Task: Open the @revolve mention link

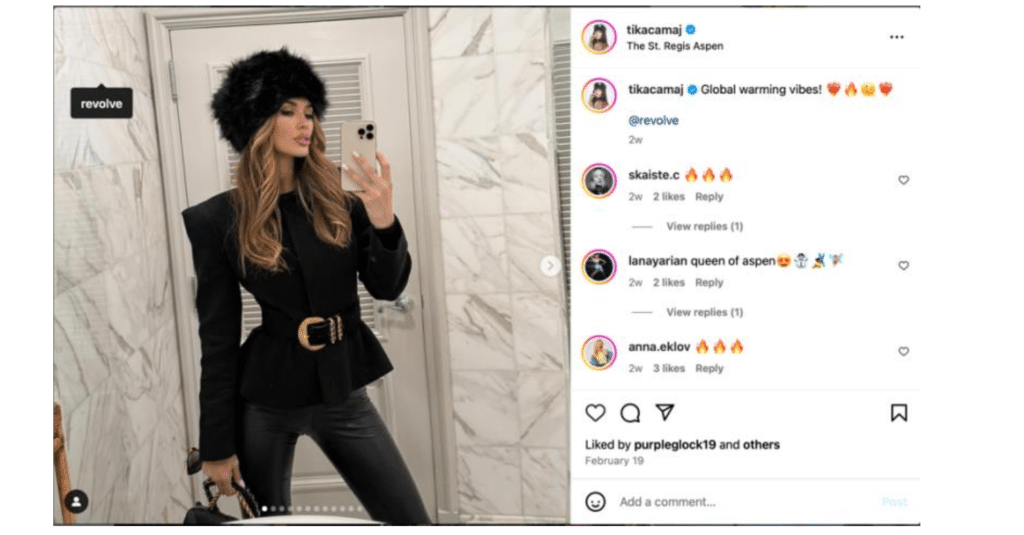Action: click(653, 120)
